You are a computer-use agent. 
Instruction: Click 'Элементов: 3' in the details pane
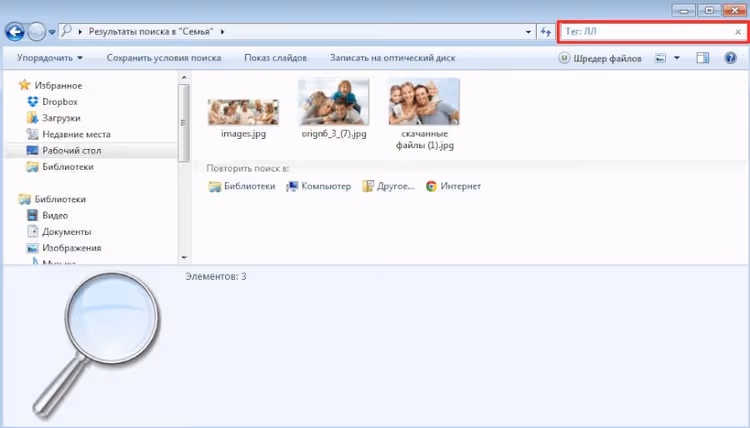[216, 276]
